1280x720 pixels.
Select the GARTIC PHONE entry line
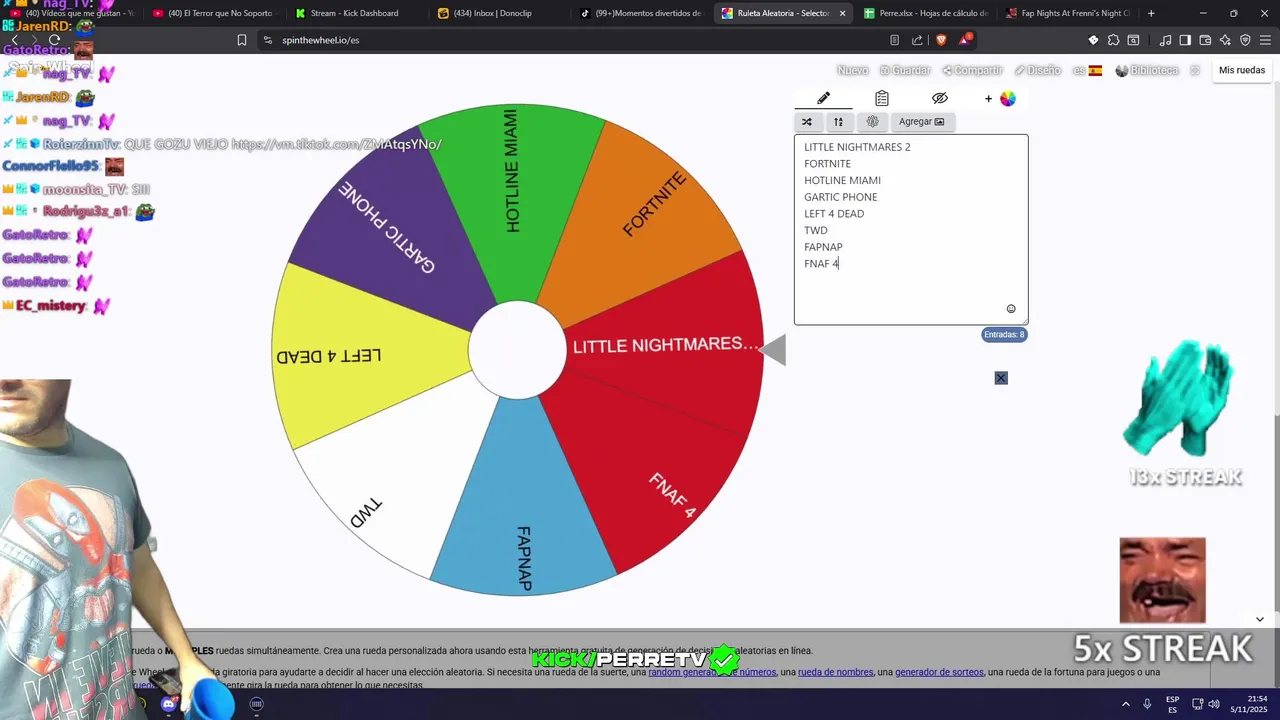[x=840, y=197]
